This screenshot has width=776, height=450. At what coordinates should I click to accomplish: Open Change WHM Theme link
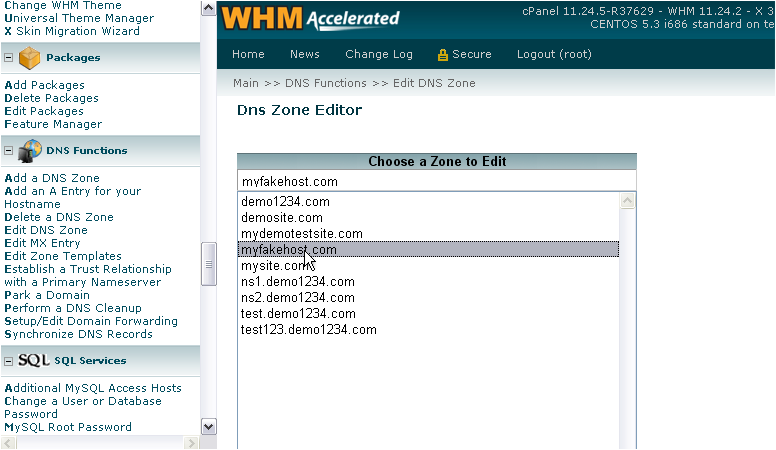tap(63, 5)
